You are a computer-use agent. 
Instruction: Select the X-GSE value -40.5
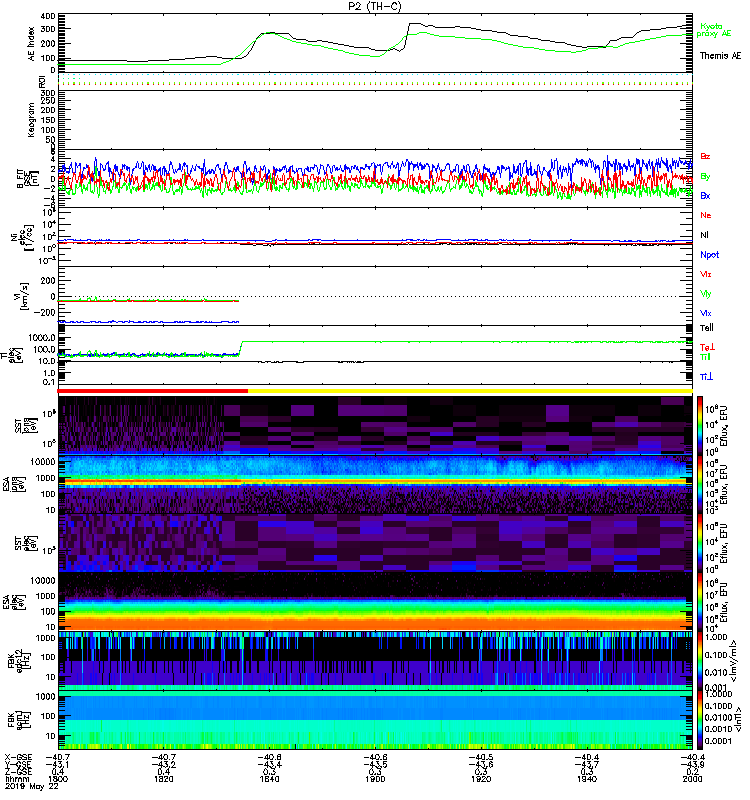point(480,758)
